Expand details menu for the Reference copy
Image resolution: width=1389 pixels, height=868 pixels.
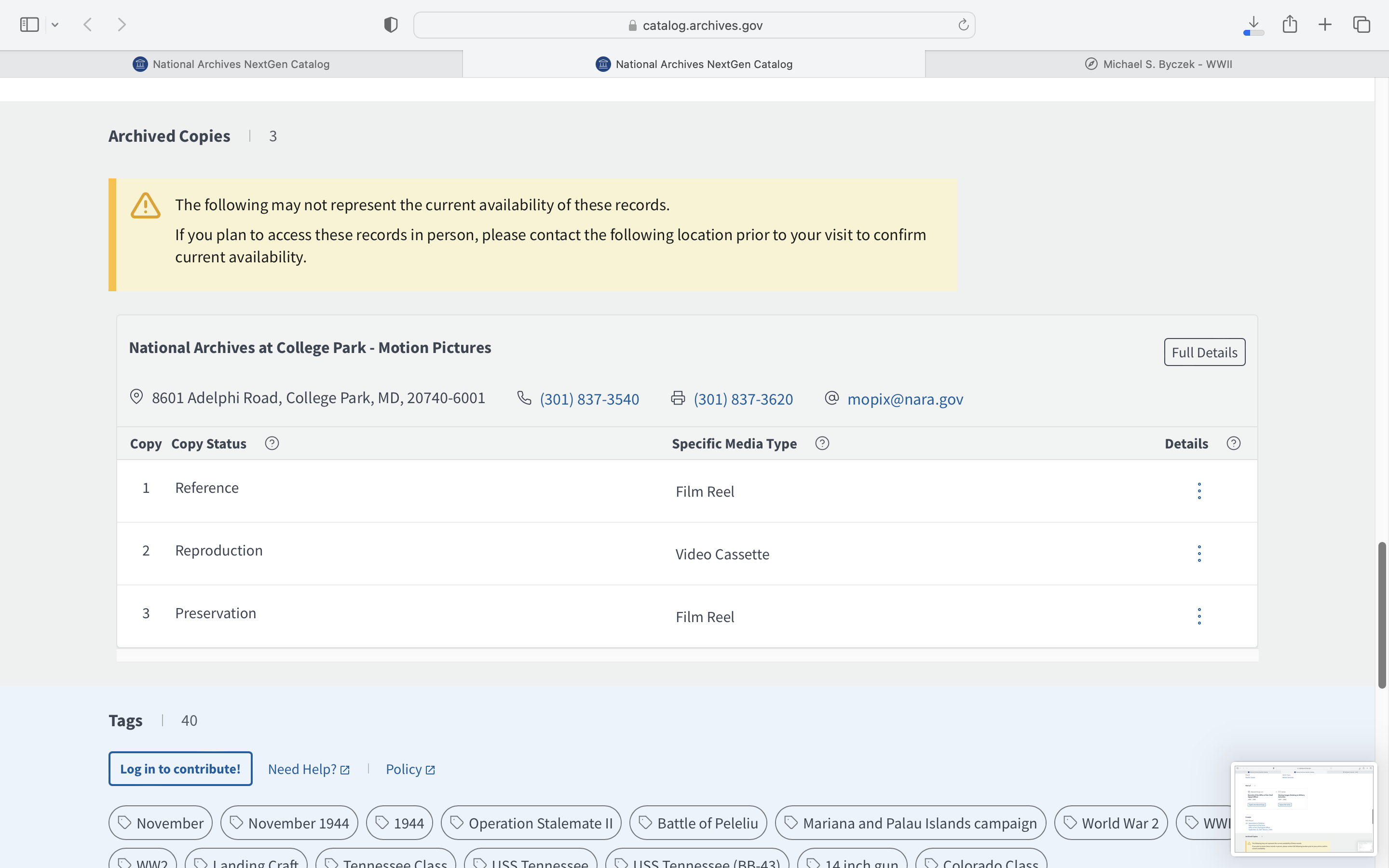[x=1199, y=491]
